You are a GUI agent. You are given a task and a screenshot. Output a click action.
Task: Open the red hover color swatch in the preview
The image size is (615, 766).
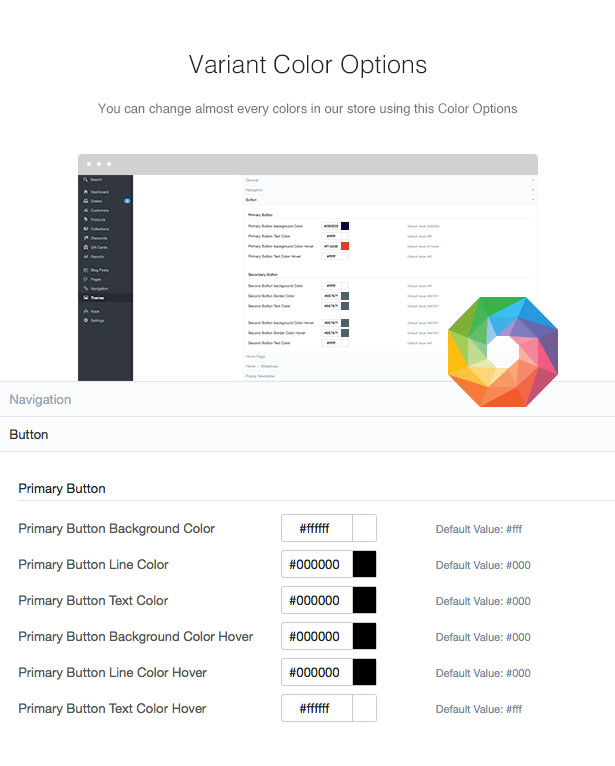(345, 246)
